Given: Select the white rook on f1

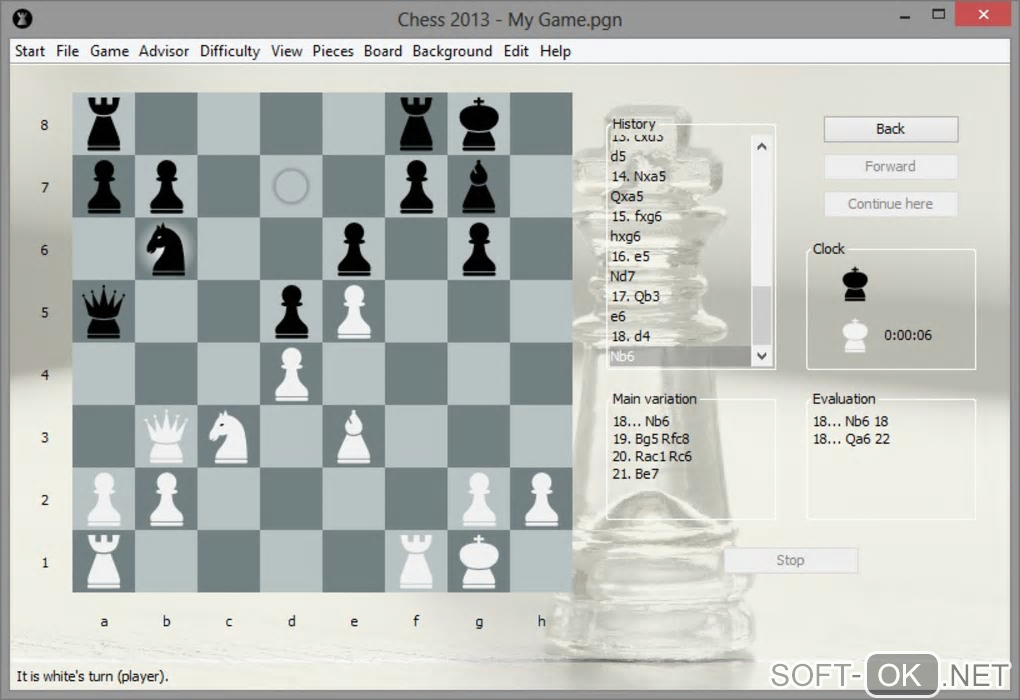Looking at the screenshot, I should [416, 561].
